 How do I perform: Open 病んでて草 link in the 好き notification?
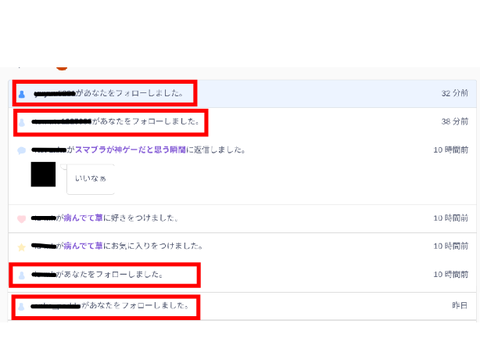pyautogui.click(x=83, y=218)
